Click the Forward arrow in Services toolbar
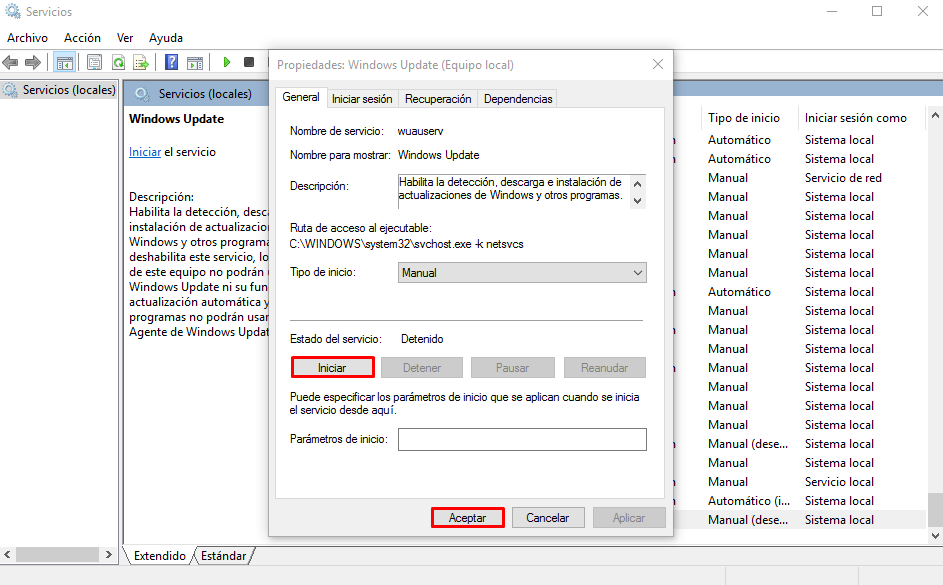Viewport: 943px width, 585px height. (x=33, y=62)
